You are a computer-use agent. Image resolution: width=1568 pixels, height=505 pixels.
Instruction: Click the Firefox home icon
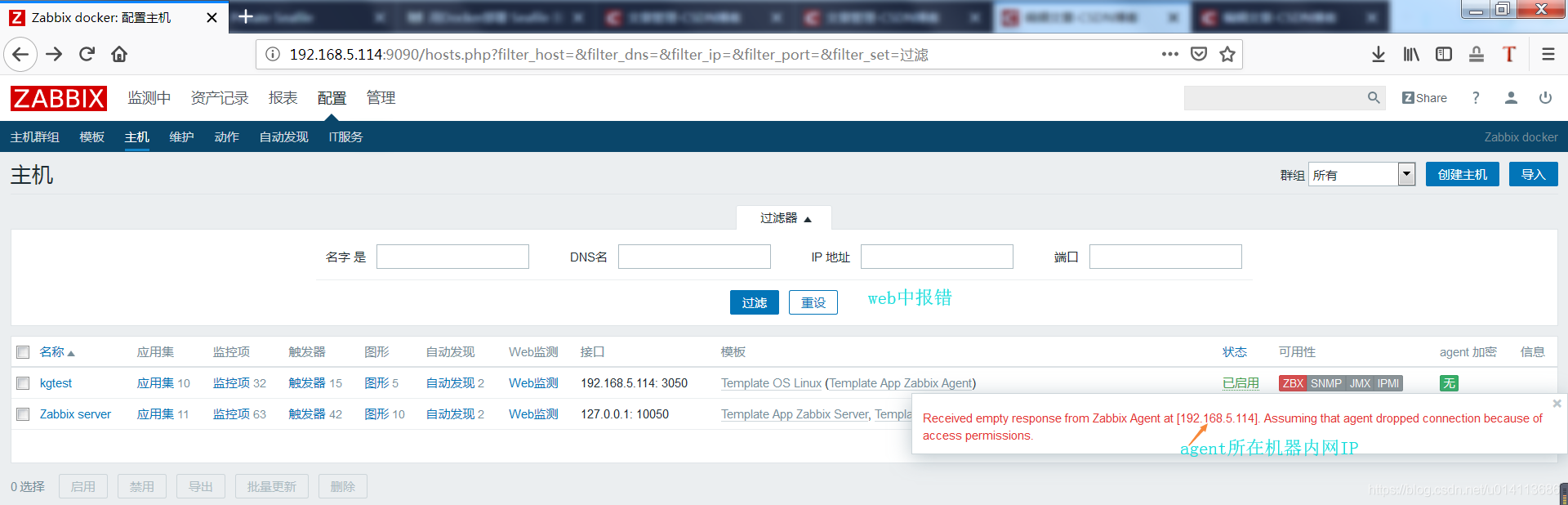(x=119, y=54)
